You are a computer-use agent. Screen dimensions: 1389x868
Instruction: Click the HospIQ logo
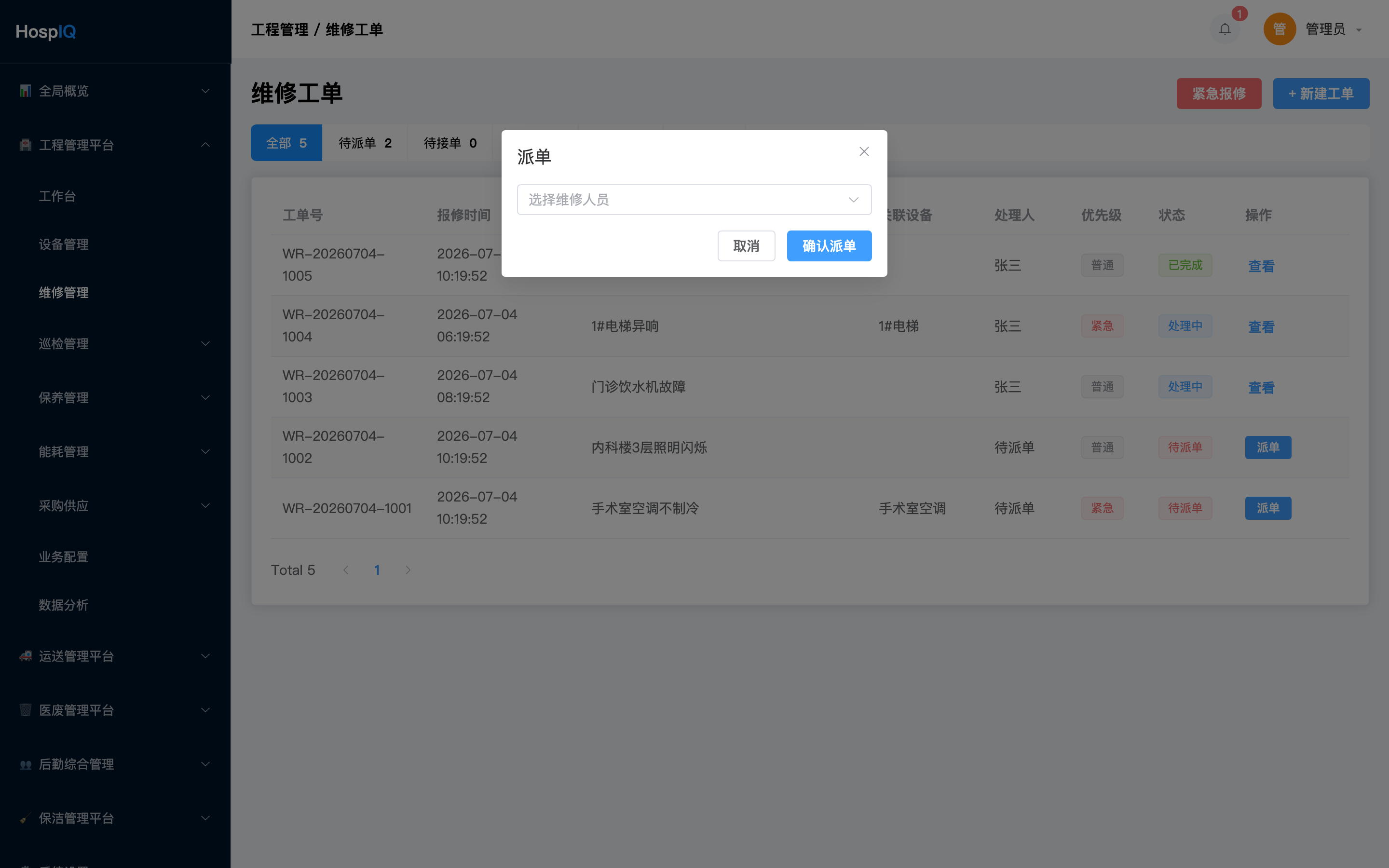pos(46,31)
